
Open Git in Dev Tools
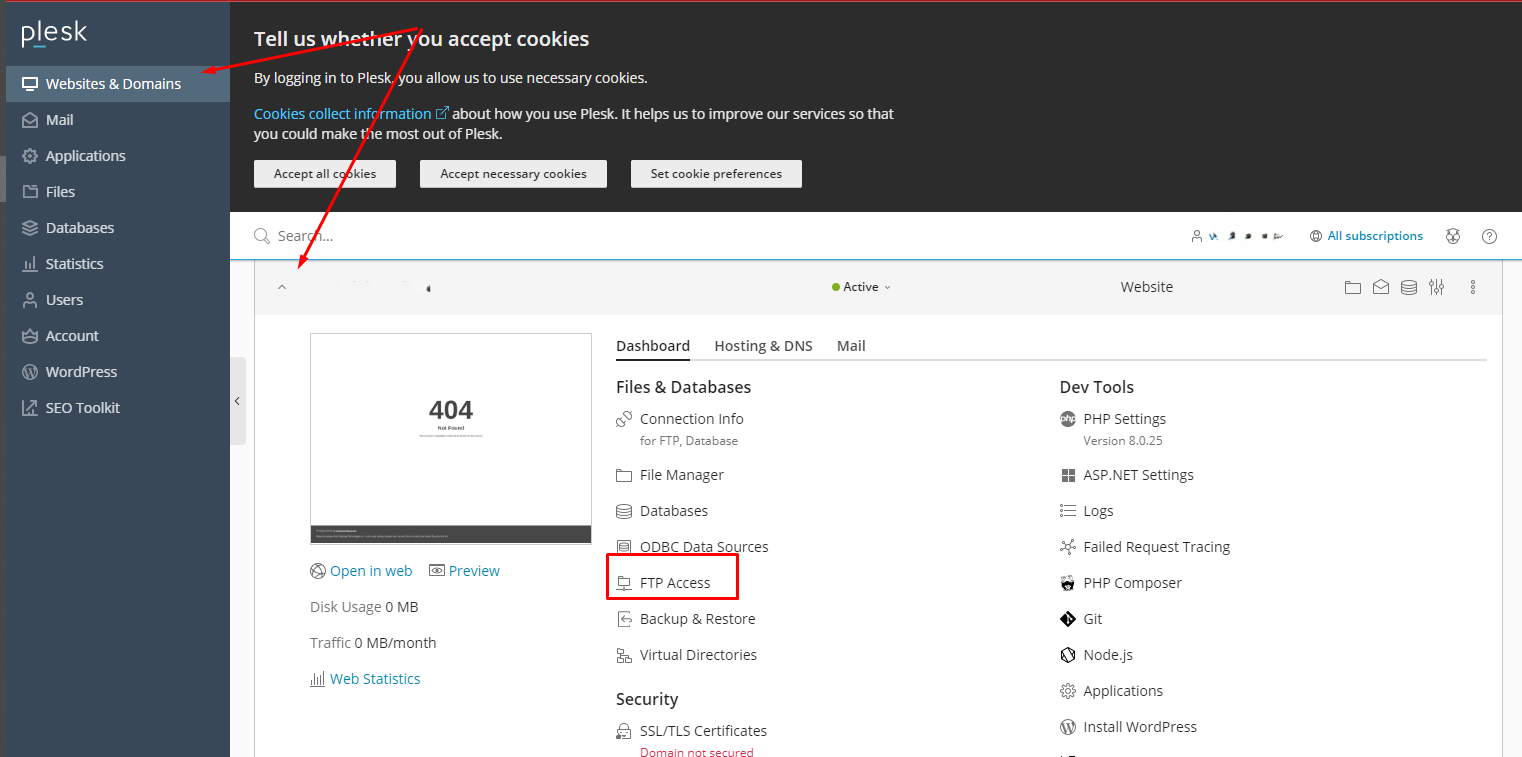(x=1092, y=619)
